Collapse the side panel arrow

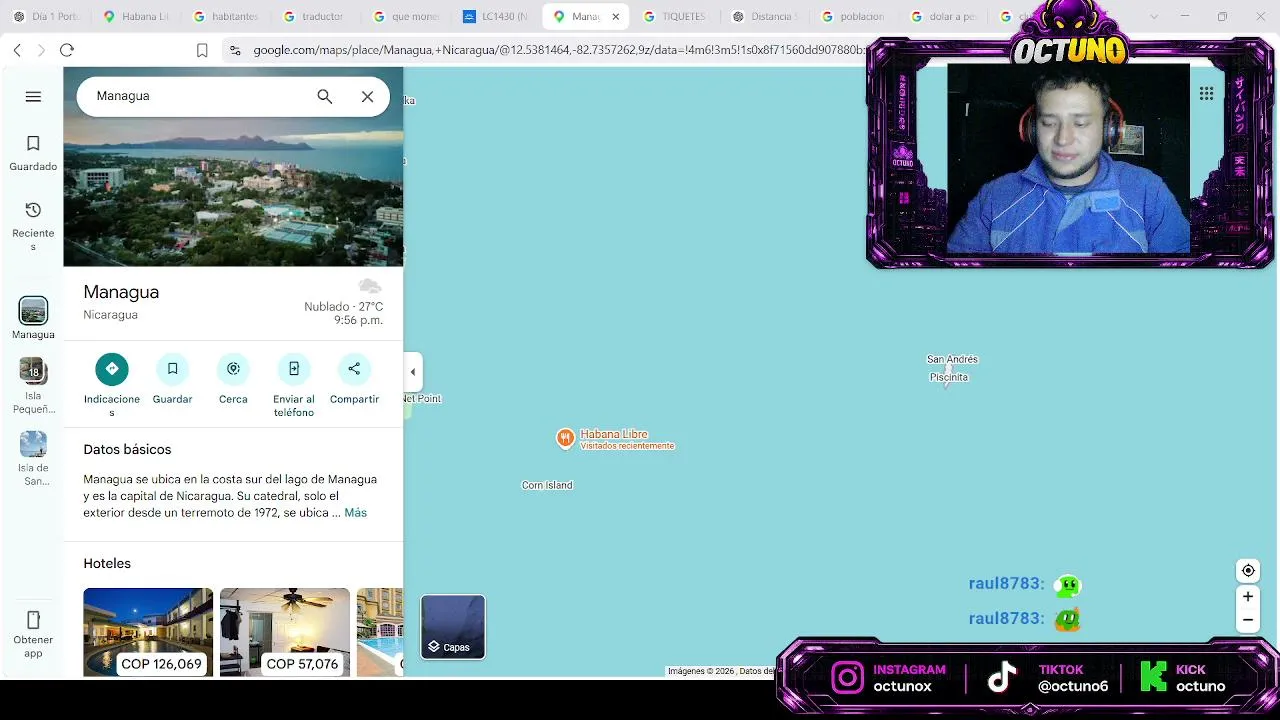[413, 372]
